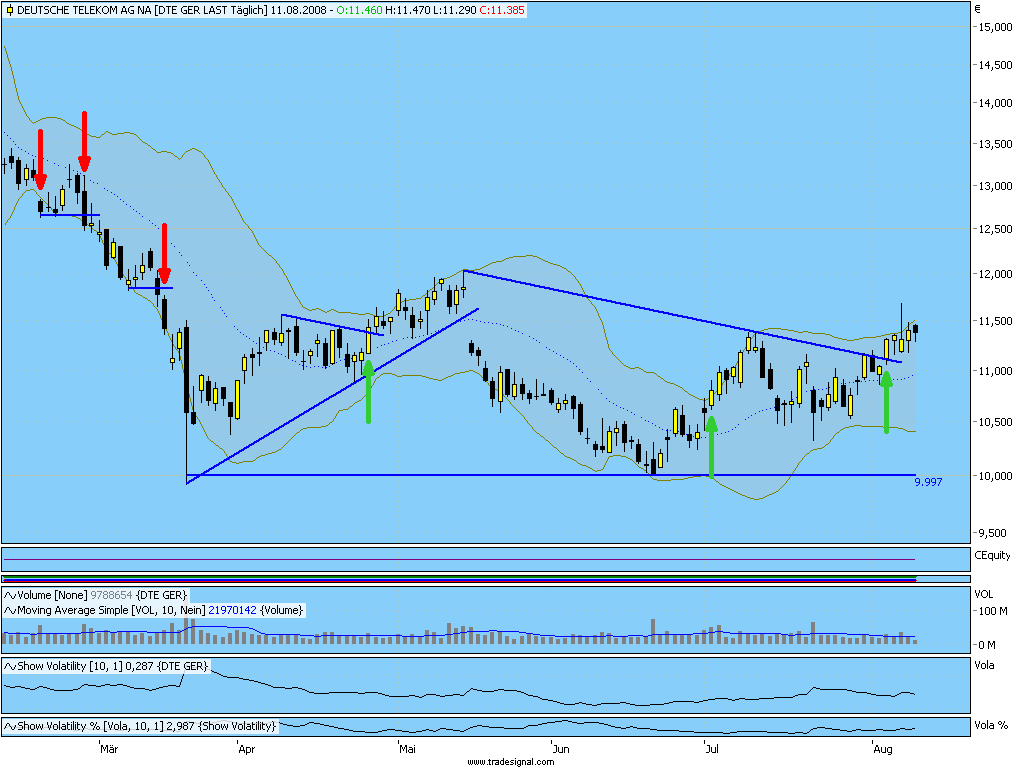Click the 100 M volume axis label
Viewport: 1024px width, 768px height.
[x=993, y=611]
